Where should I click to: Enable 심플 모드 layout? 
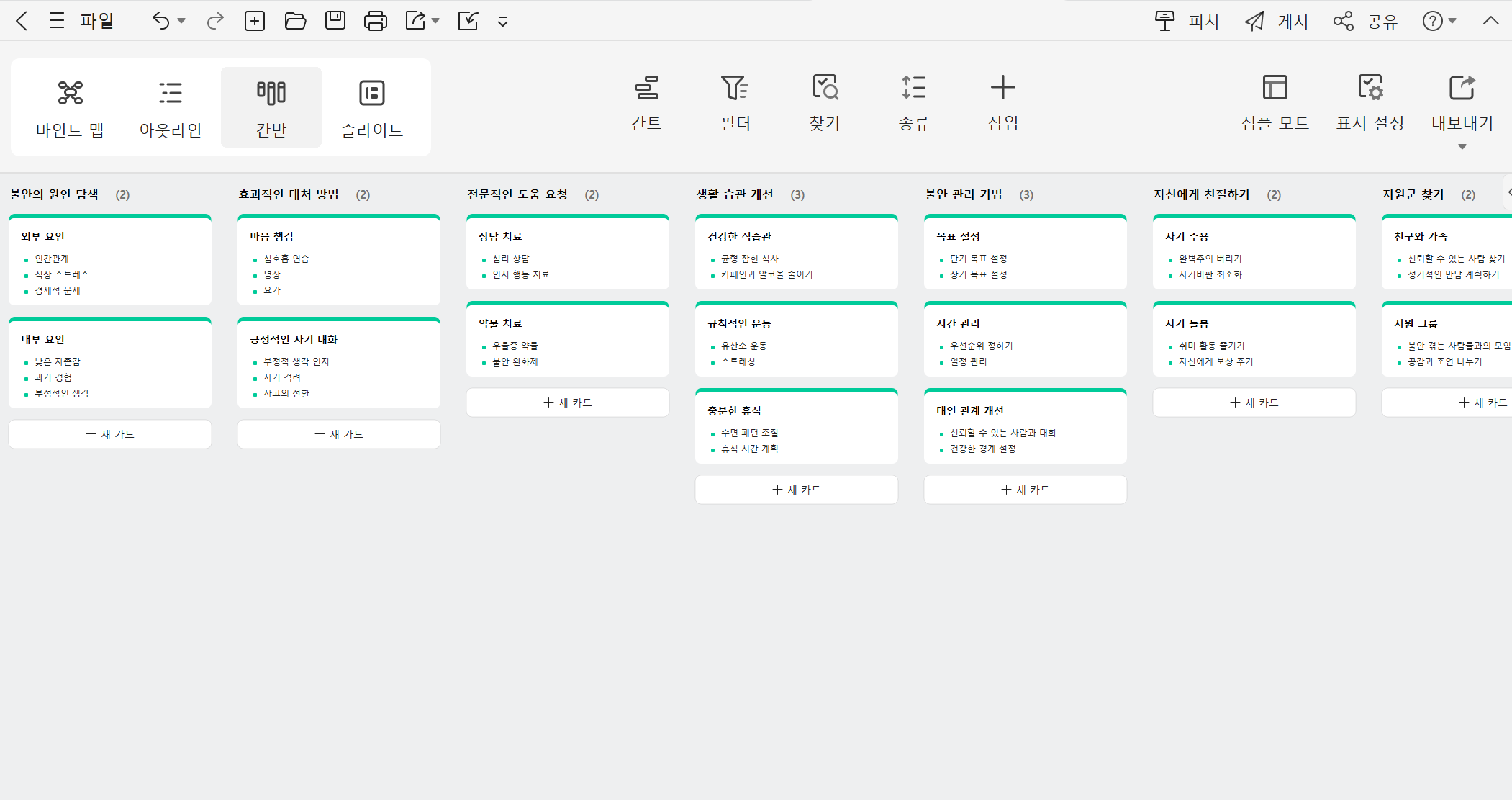(x=1275, y=103)
